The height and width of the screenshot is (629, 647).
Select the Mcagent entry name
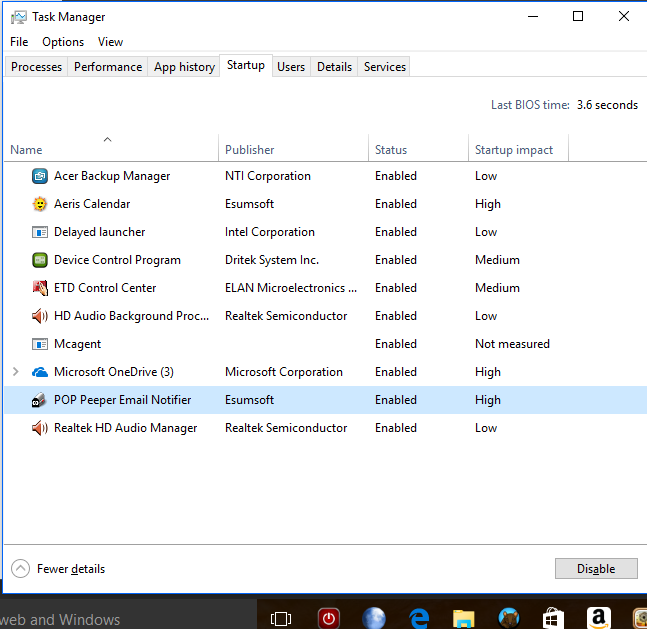click(x=77, y=344)
